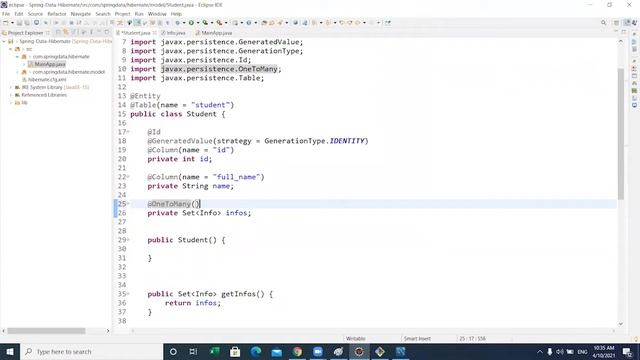Viewport: 640px width, 360px height.
Task: Expand the lib folder node
Action: (x=11, y=103)
